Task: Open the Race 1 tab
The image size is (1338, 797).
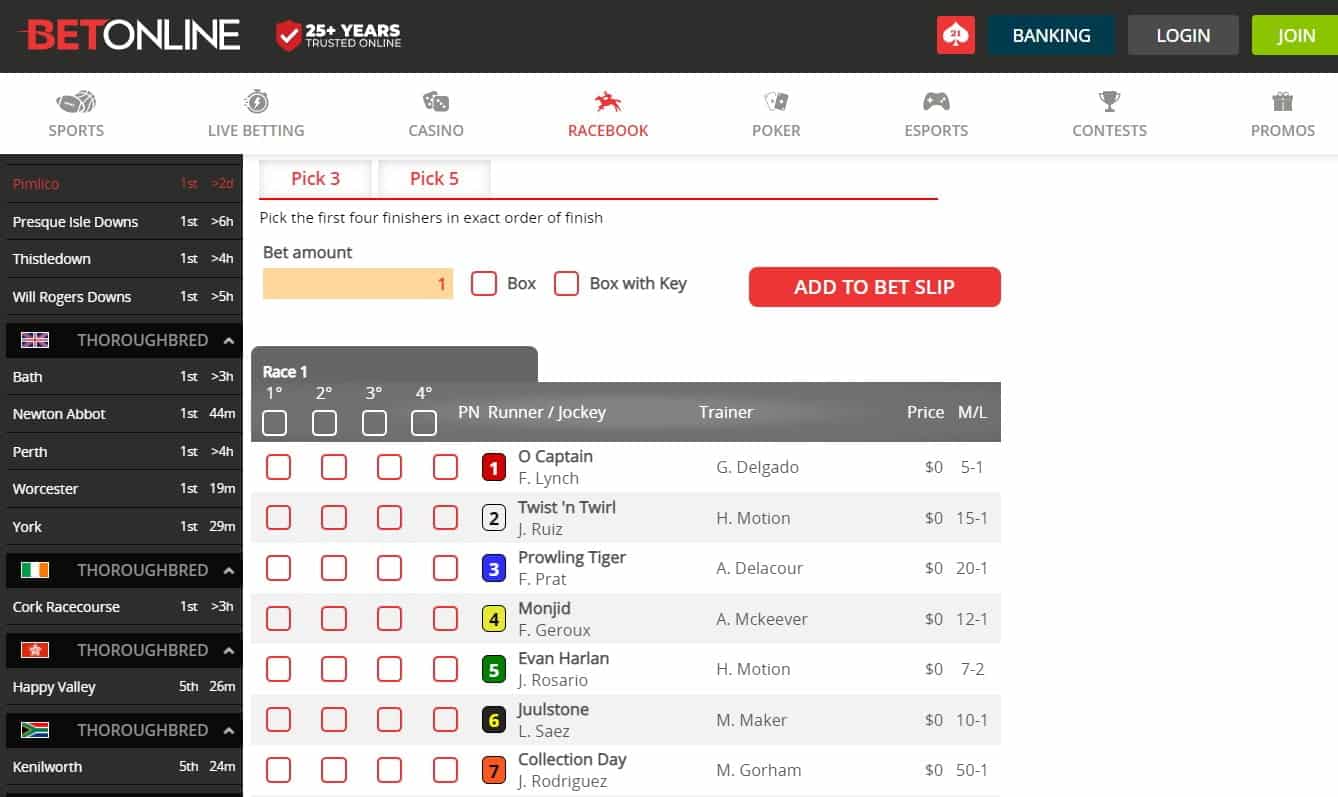Action: point(394,365)
